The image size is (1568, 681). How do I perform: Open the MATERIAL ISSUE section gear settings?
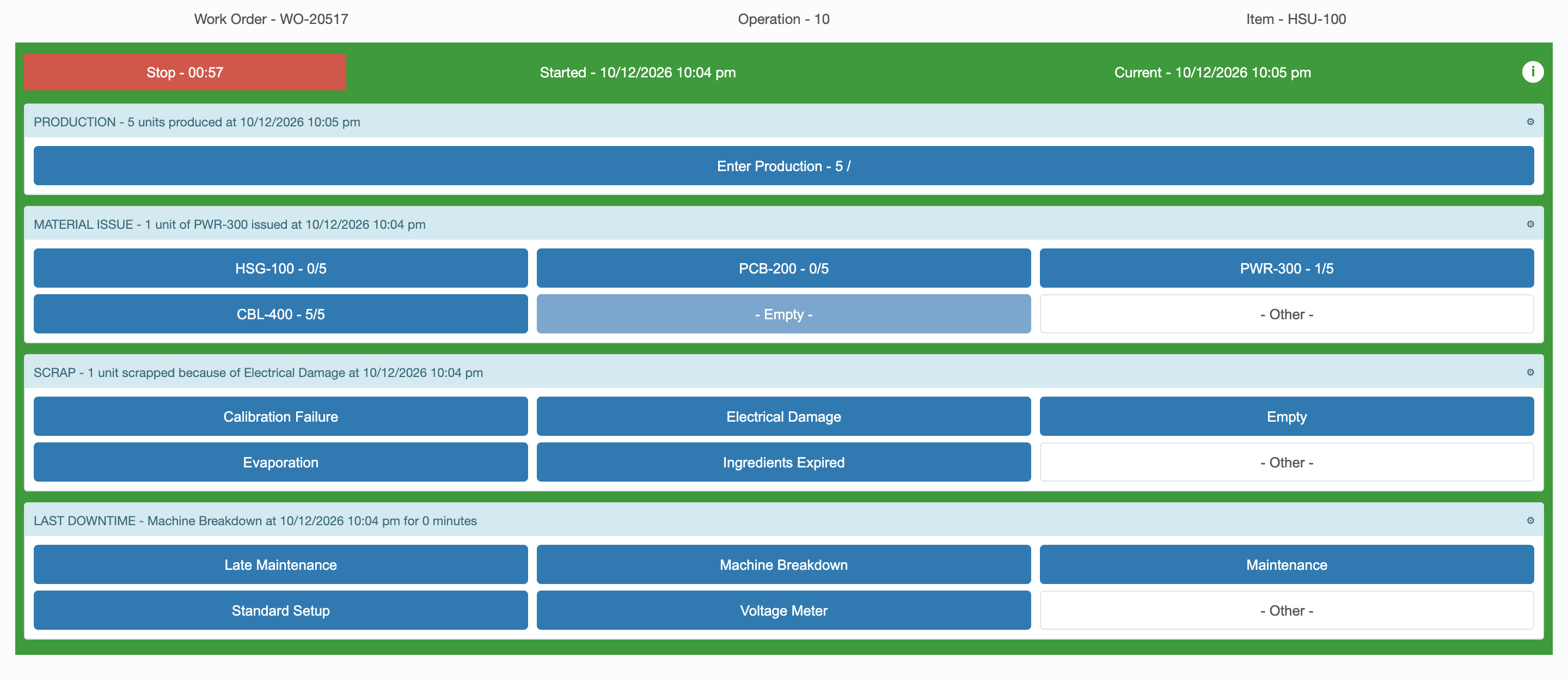(1530, 224)
